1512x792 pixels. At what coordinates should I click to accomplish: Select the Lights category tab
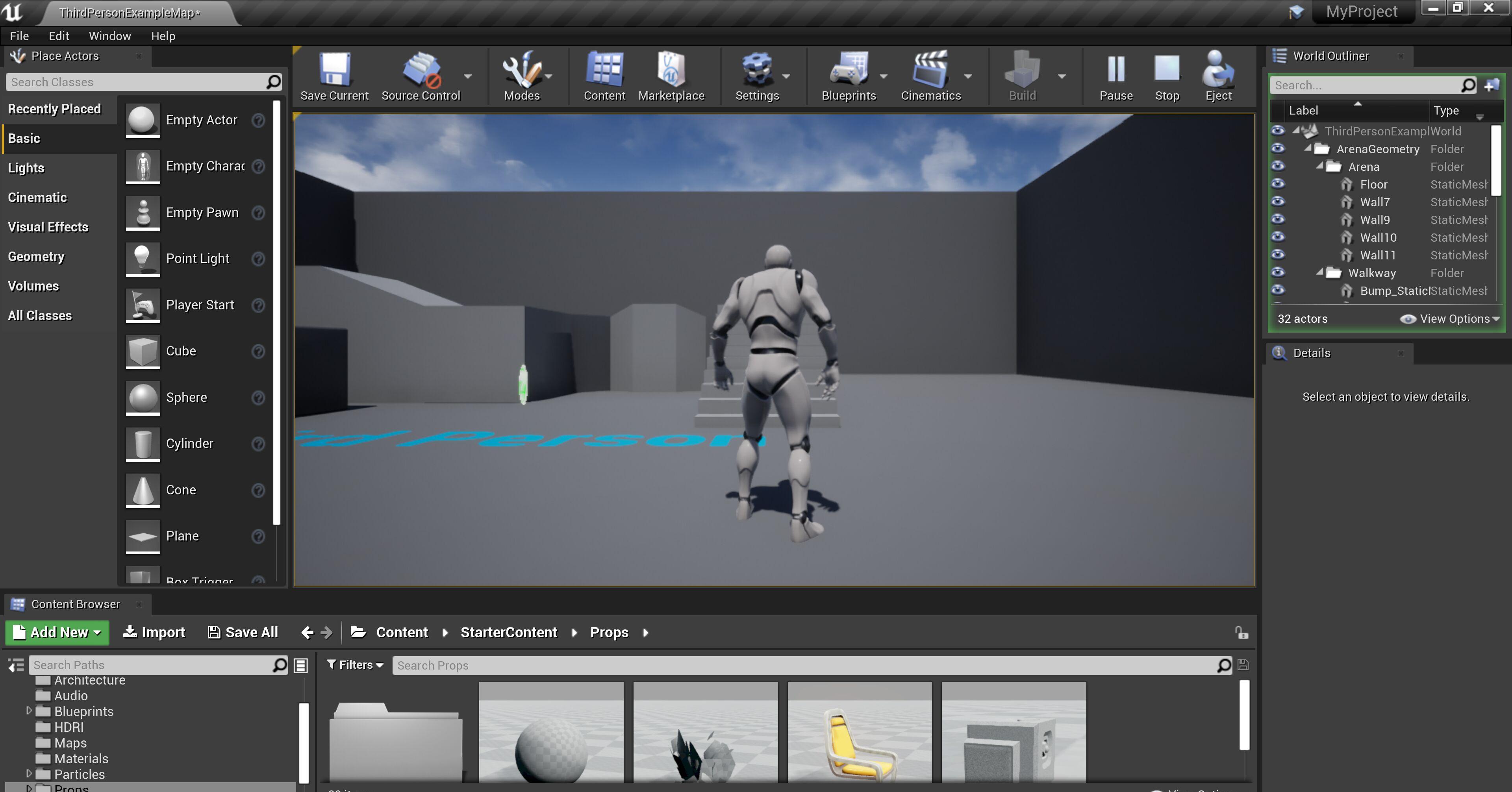point(59,168)
